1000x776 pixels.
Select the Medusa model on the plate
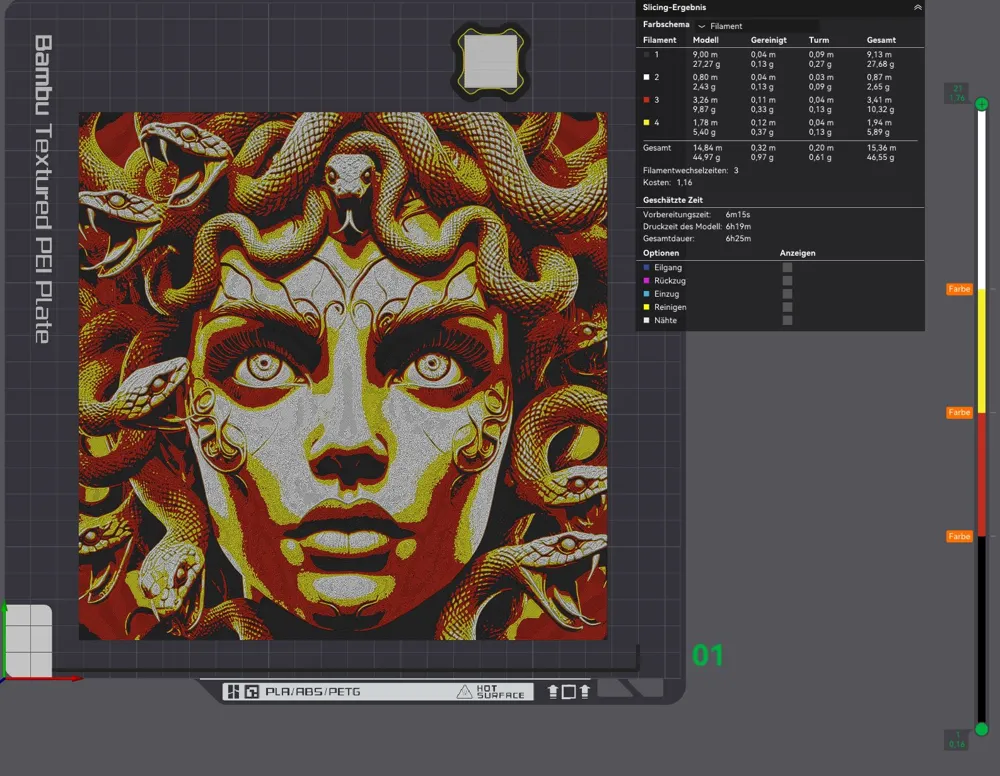coord(342,376)
